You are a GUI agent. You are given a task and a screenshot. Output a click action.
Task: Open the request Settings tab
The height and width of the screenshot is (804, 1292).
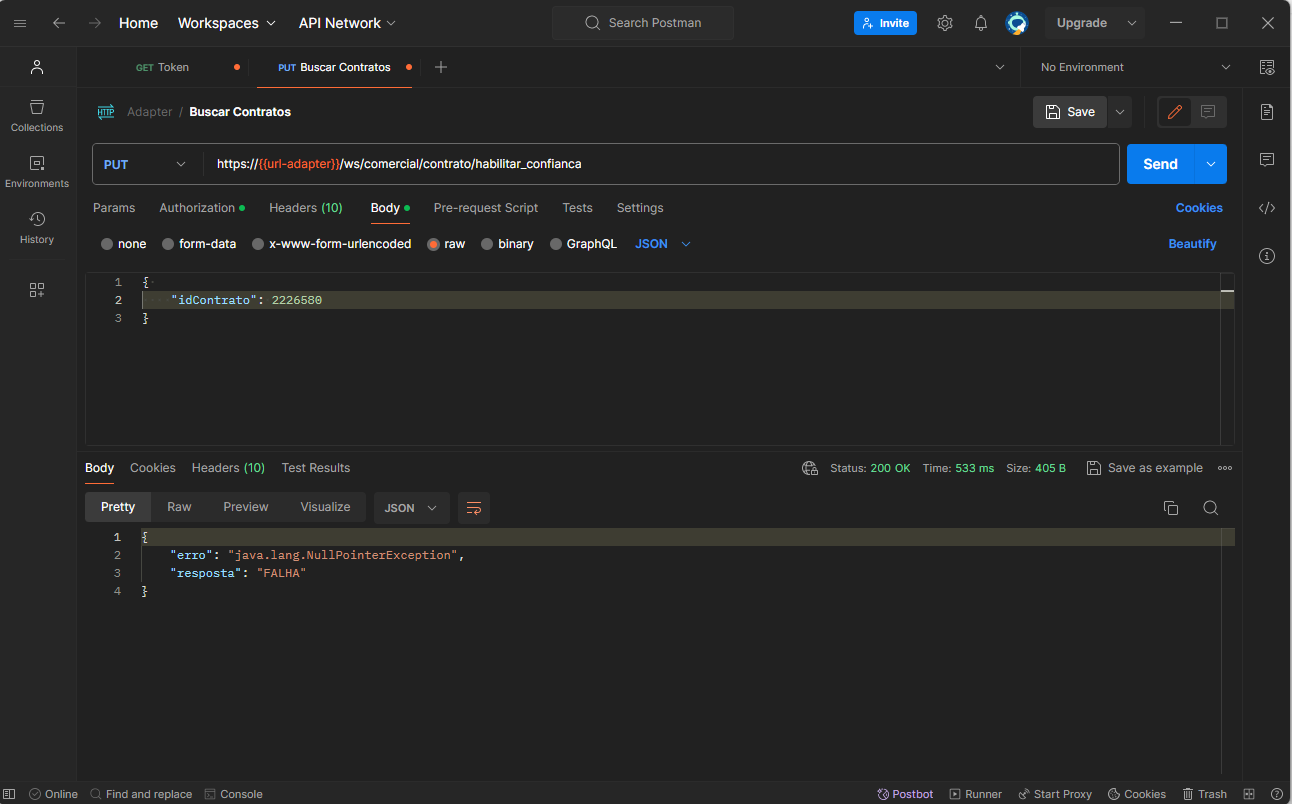[640, 208]
